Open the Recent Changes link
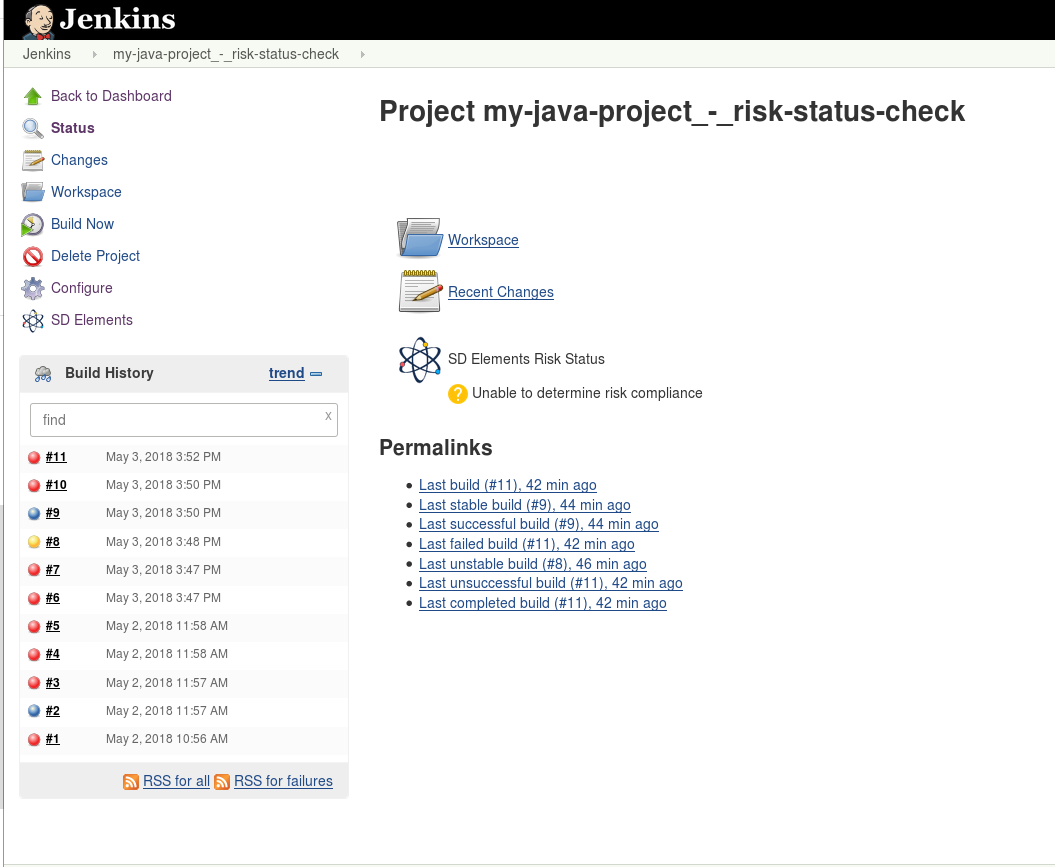 pos(501,292)
